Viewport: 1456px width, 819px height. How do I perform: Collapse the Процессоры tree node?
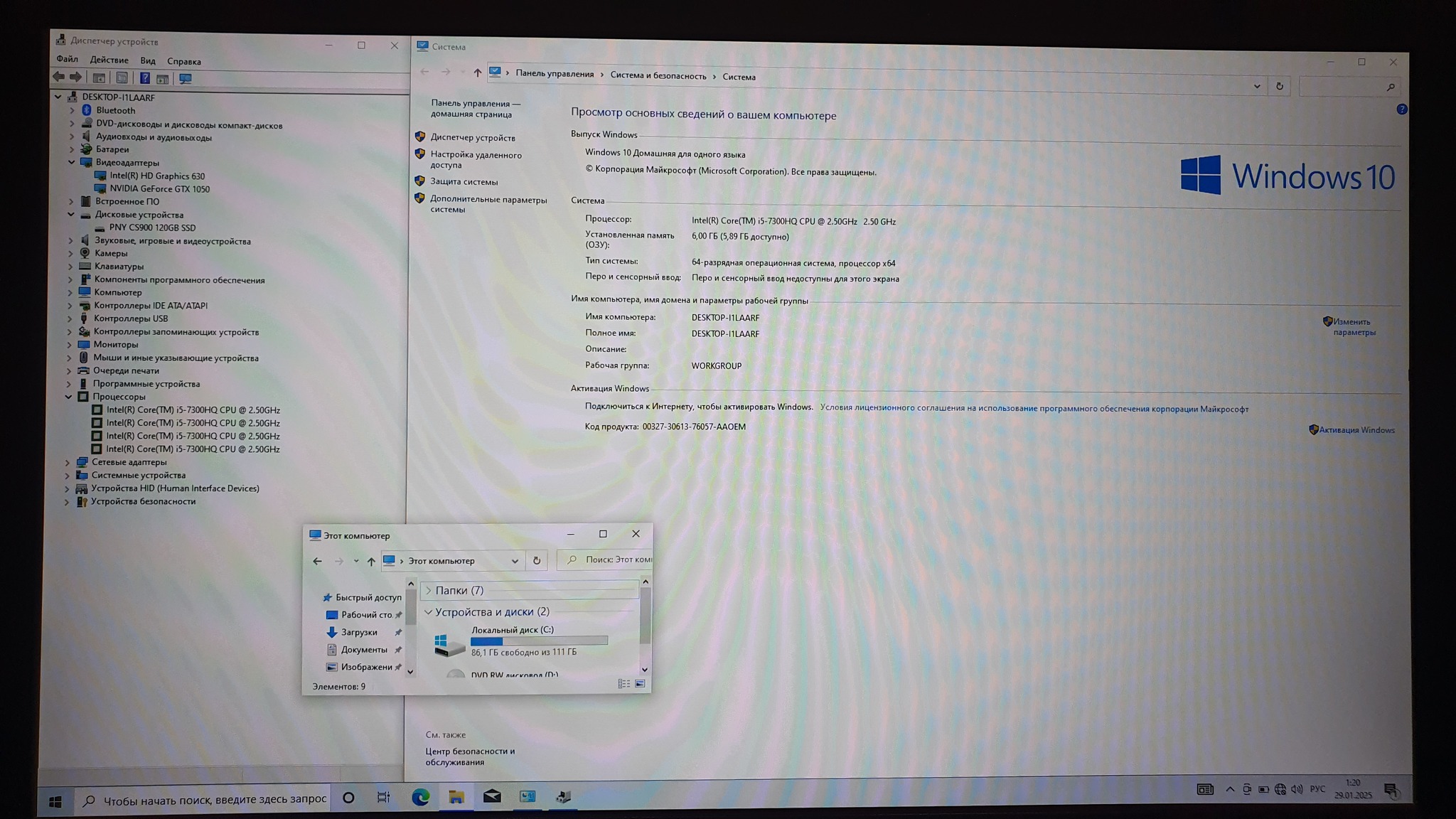point(69,397)
